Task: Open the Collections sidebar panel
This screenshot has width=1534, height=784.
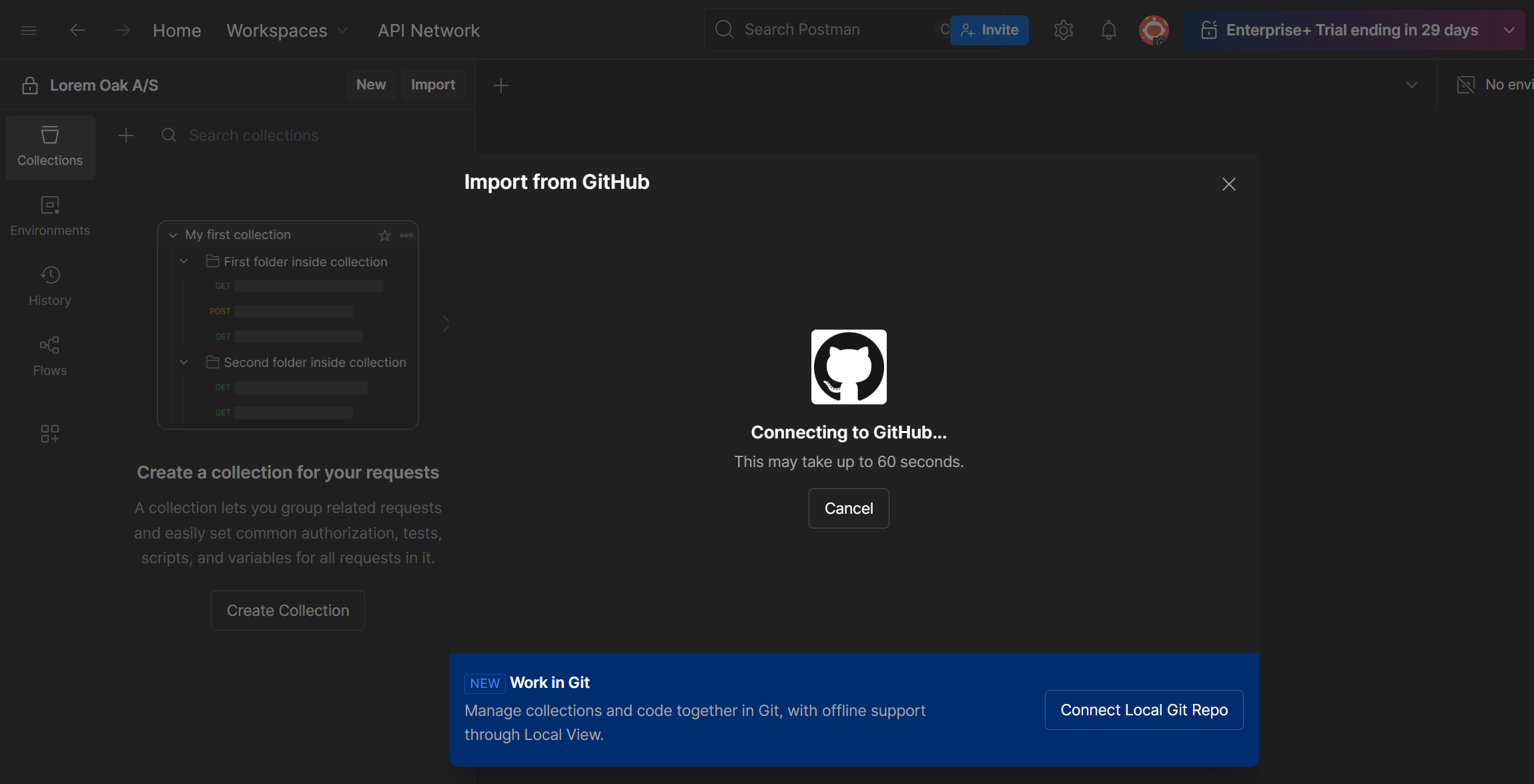Action: 50,147
